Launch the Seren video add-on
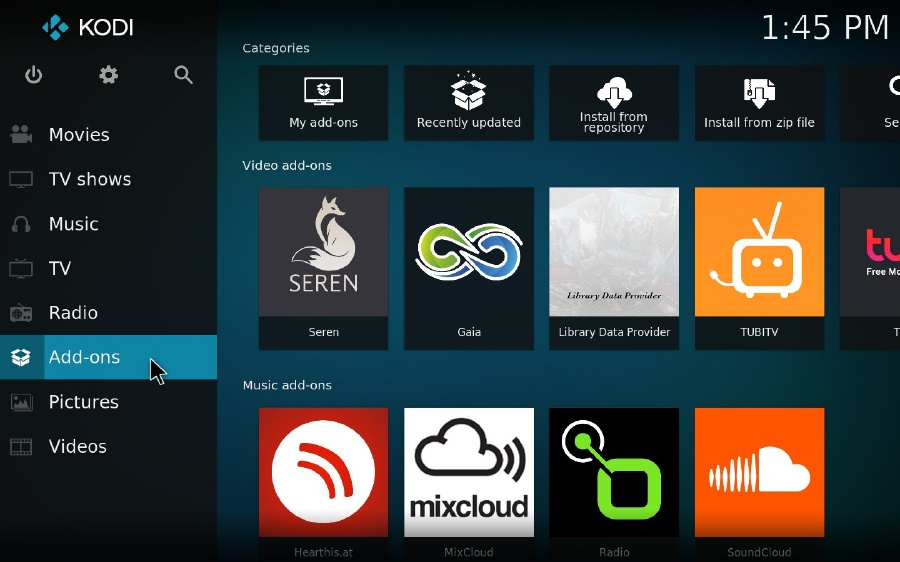The image size is (900, 562). [x=323, y=268]
